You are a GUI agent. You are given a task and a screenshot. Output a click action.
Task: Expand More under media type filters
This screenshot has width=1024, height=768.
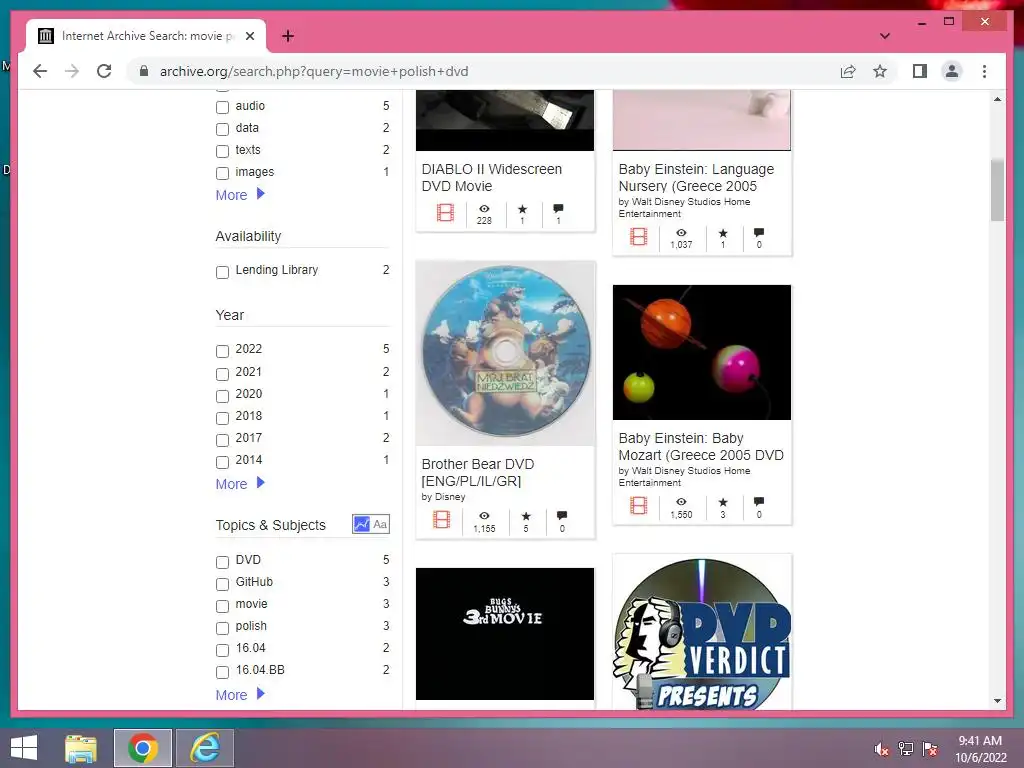click(x=240, y=195)
